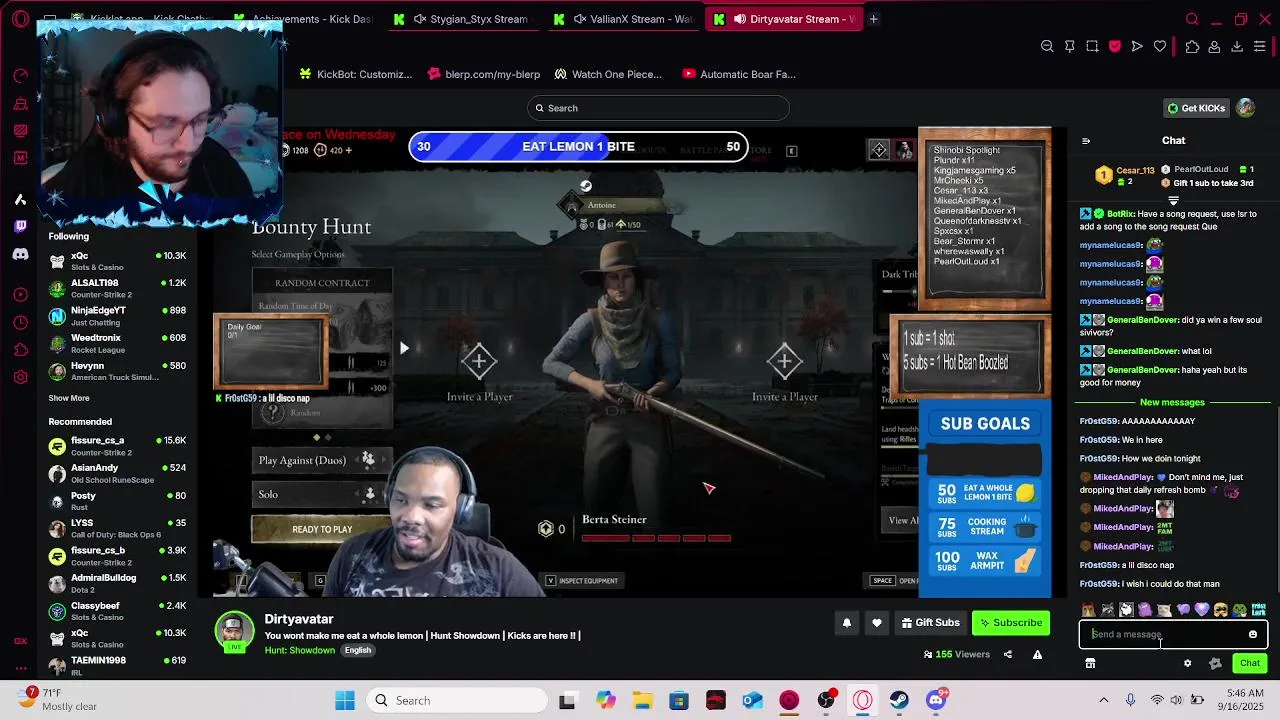This screenshot has height=720, width=1280.
Task: Collapse the chat panel arrow
Action: click(x=1086, y=141)
